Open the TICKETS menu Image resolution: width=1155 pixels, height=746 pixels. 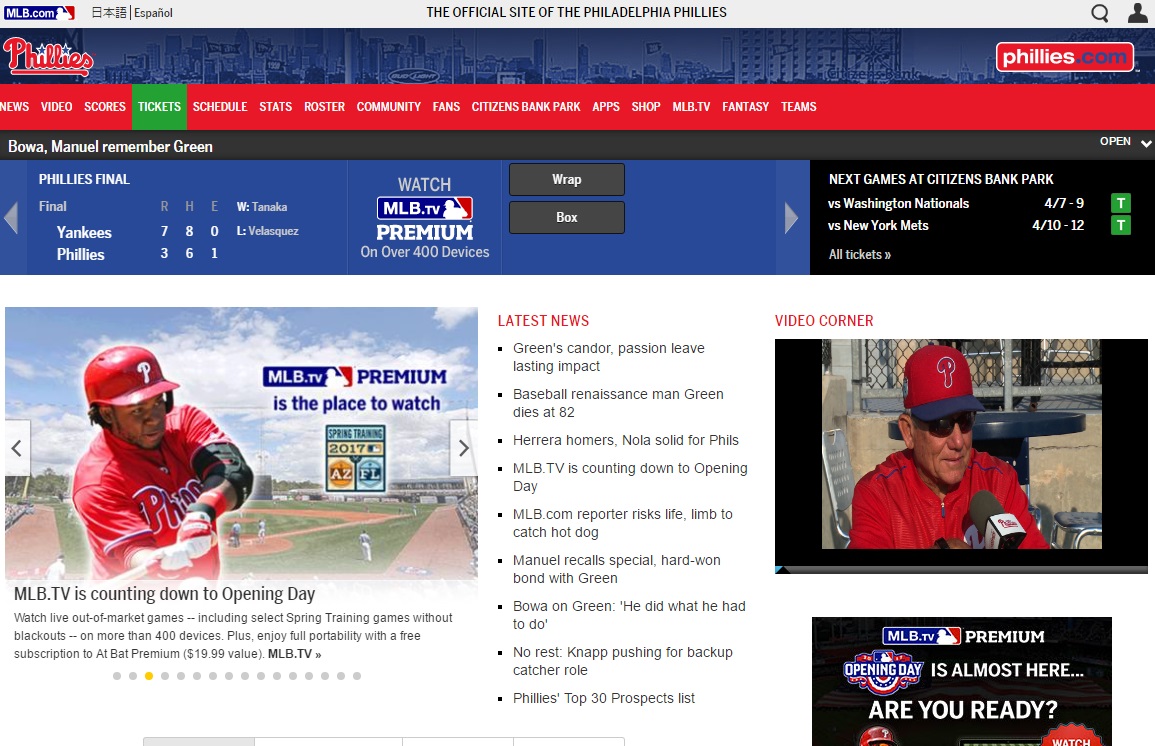point(159,107)
